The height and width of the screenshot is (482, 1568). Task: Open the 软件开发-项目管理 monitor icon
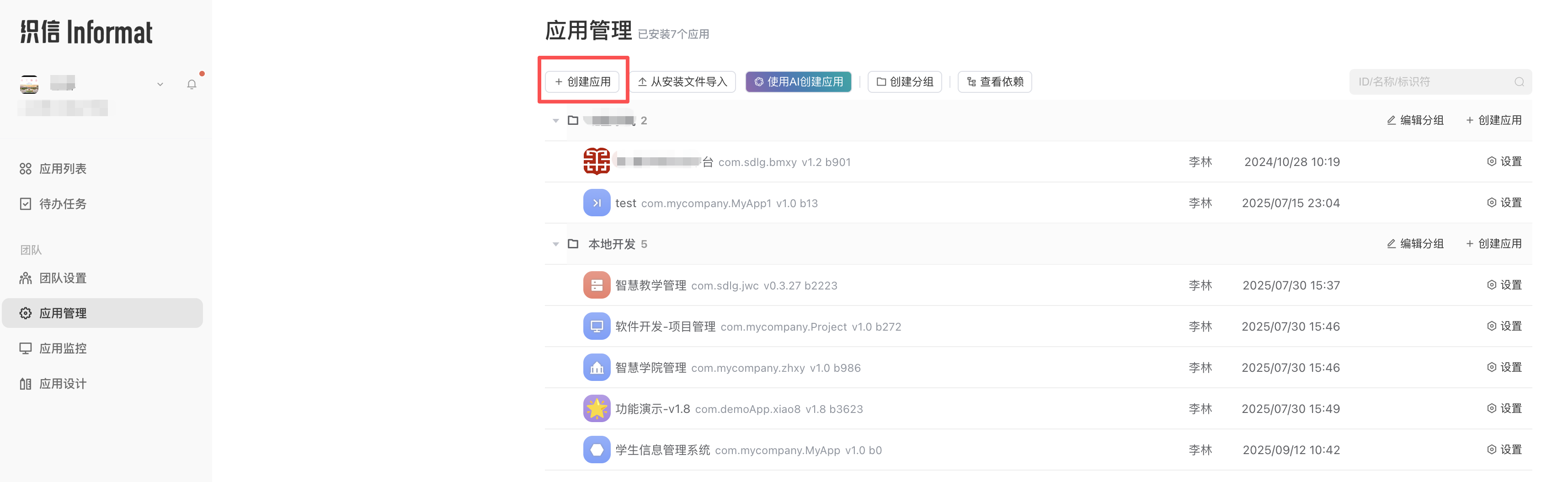[x=596, y=326]
